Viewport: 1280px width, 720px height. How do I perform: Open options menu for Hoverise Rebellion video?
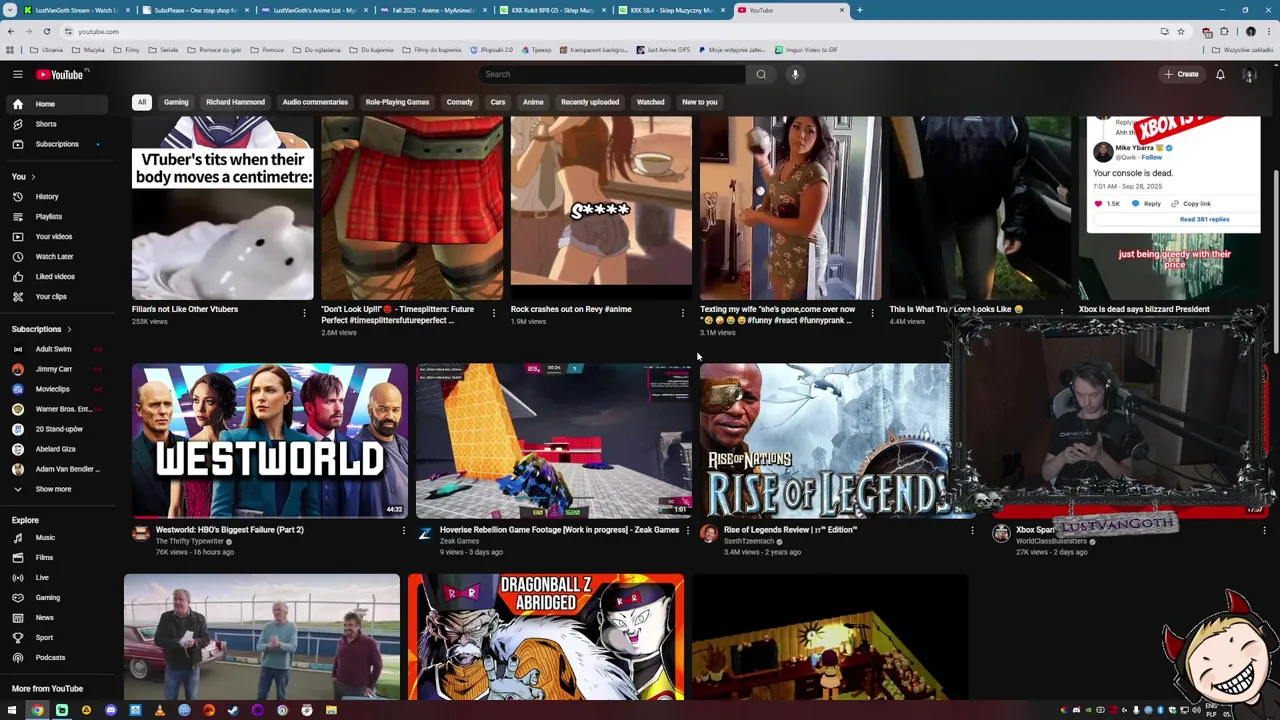(687, 531)
